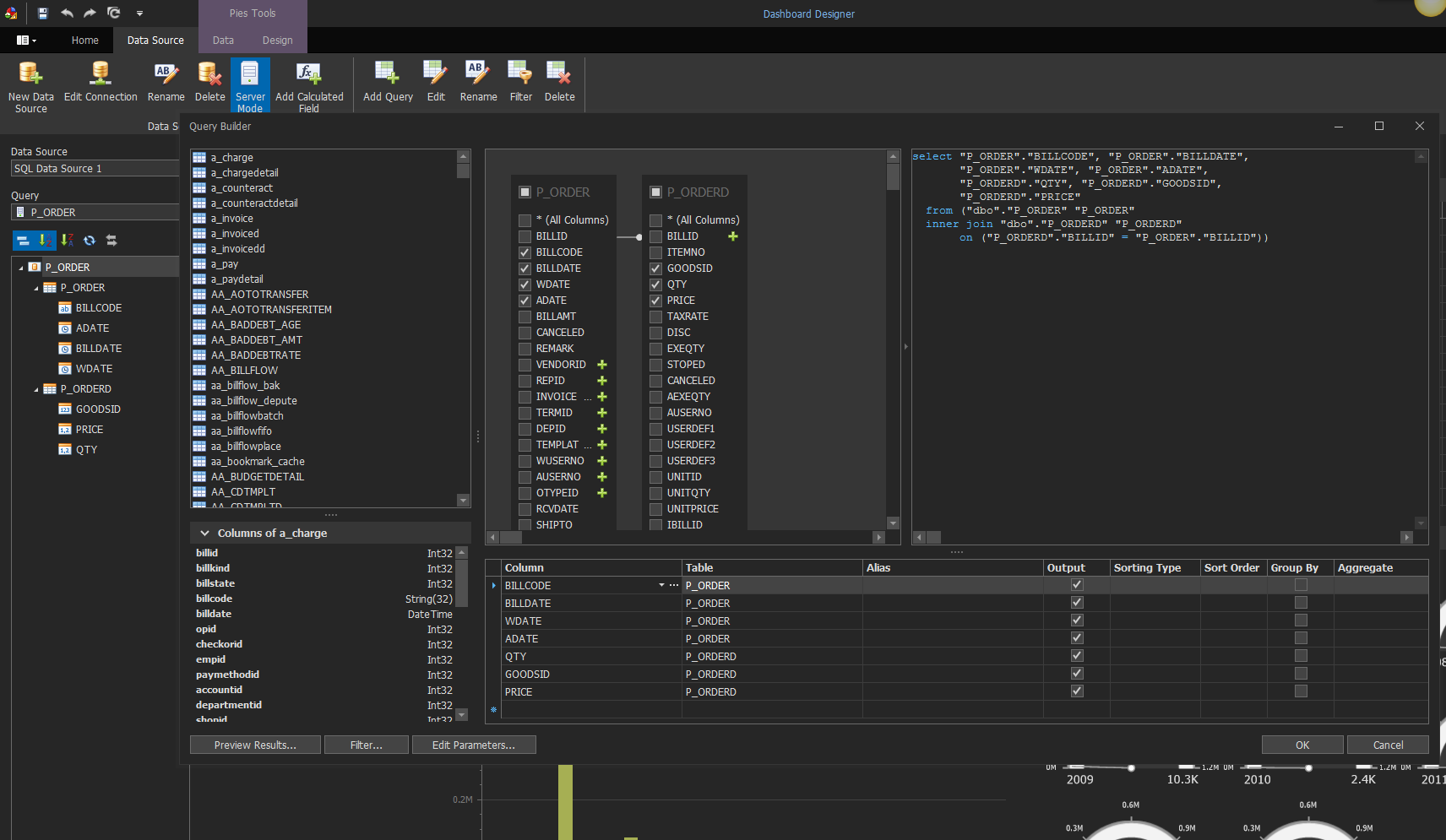1446x840 pixels.
Task: Click plus icon beside DEPID column
Action: pyautogui.click(x=602, y=429)
